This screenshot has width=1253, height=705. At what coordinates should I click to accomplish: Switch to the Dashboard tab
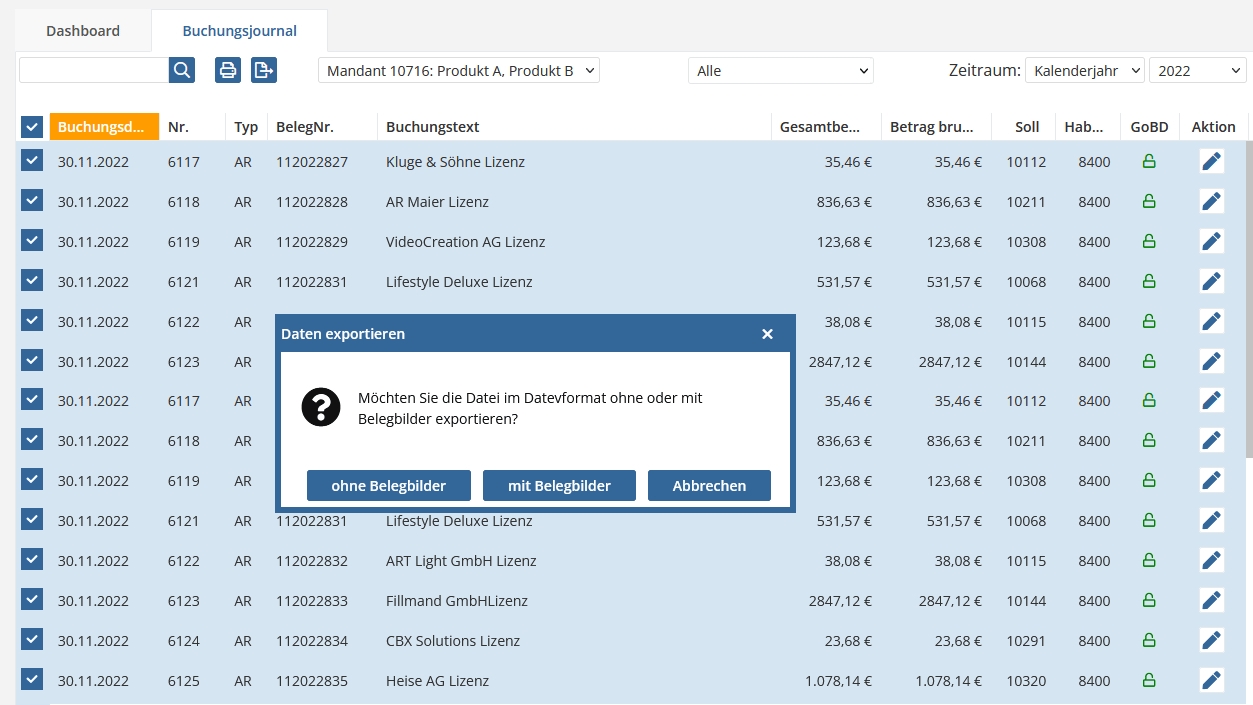pyautogui.click(x=83, y=31)
